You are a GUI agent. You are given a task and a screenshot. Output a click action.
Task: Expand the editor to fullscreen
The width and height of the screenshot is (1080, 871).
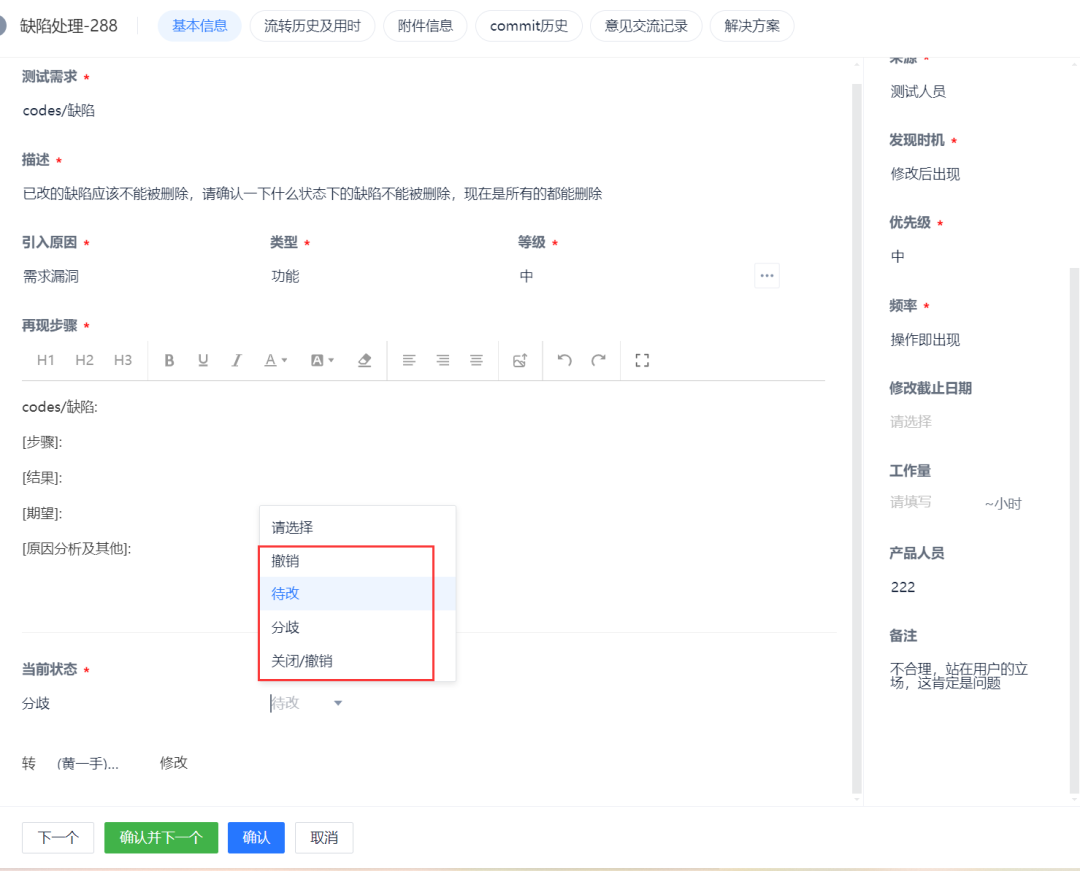click(642, 360)
